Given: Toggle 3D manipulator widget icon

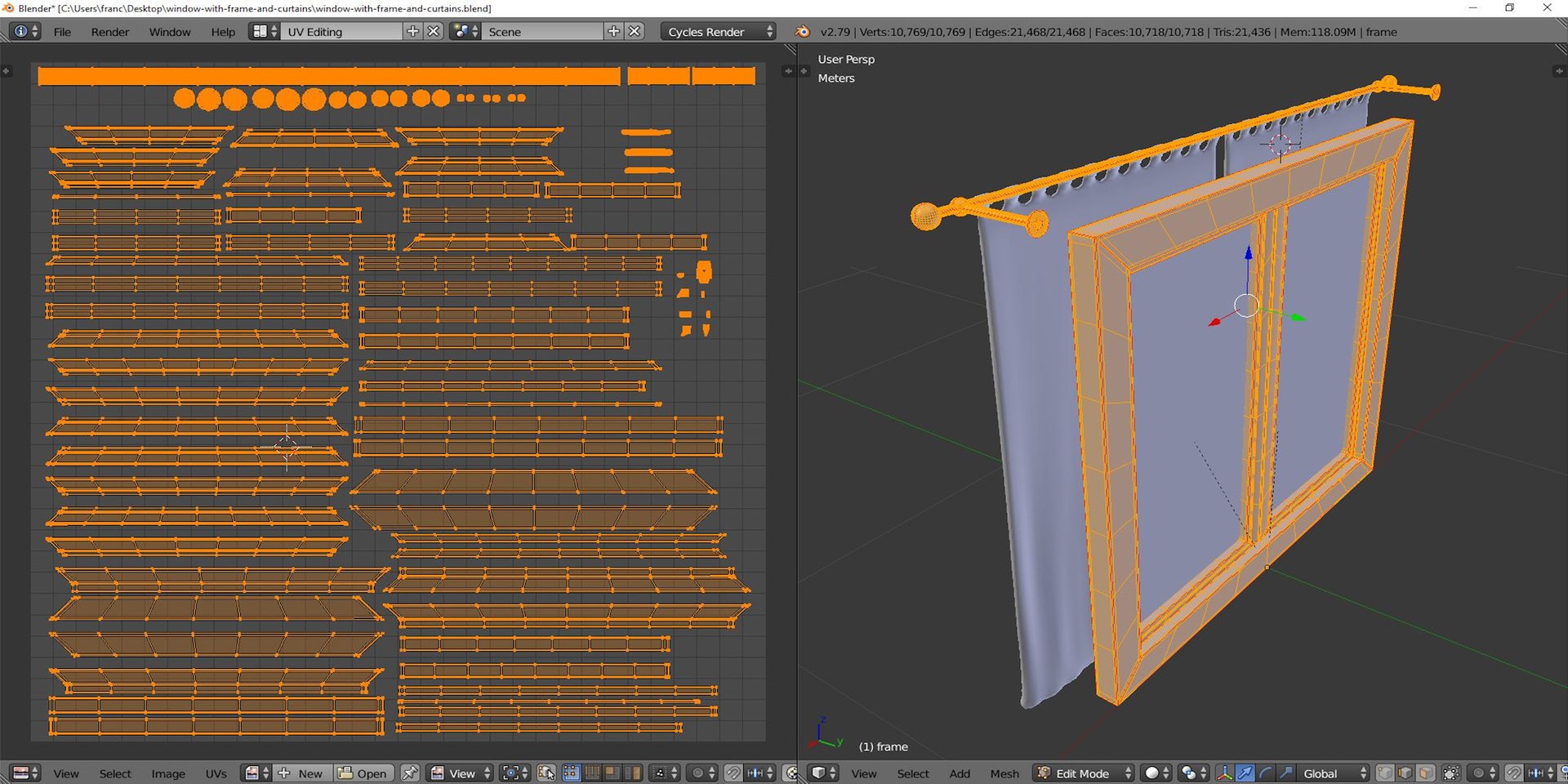Looking at the screenshot, I should tap(1225, 773).
